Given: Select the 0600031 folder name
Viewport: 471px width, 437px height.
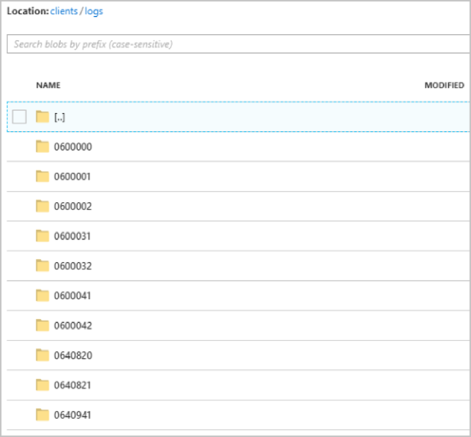Looking at the screenshot, I should click(x=72, y=236).
